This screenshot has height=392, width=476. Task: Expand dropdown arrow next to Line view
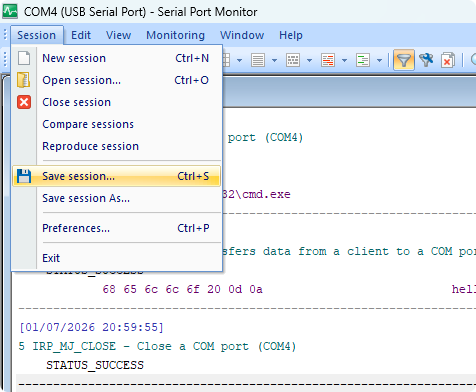274,60
